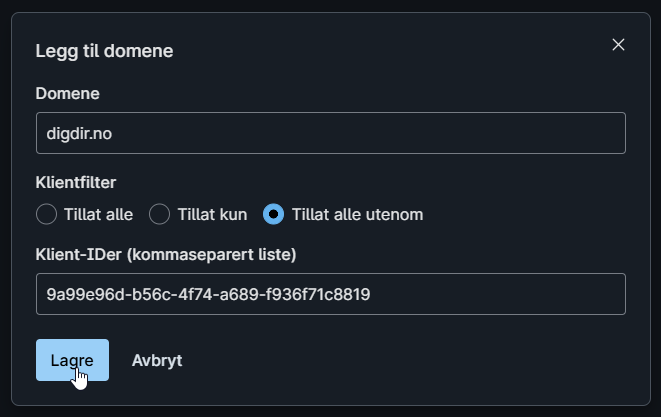Select the Tillat kun radio button

coord(160,214)
